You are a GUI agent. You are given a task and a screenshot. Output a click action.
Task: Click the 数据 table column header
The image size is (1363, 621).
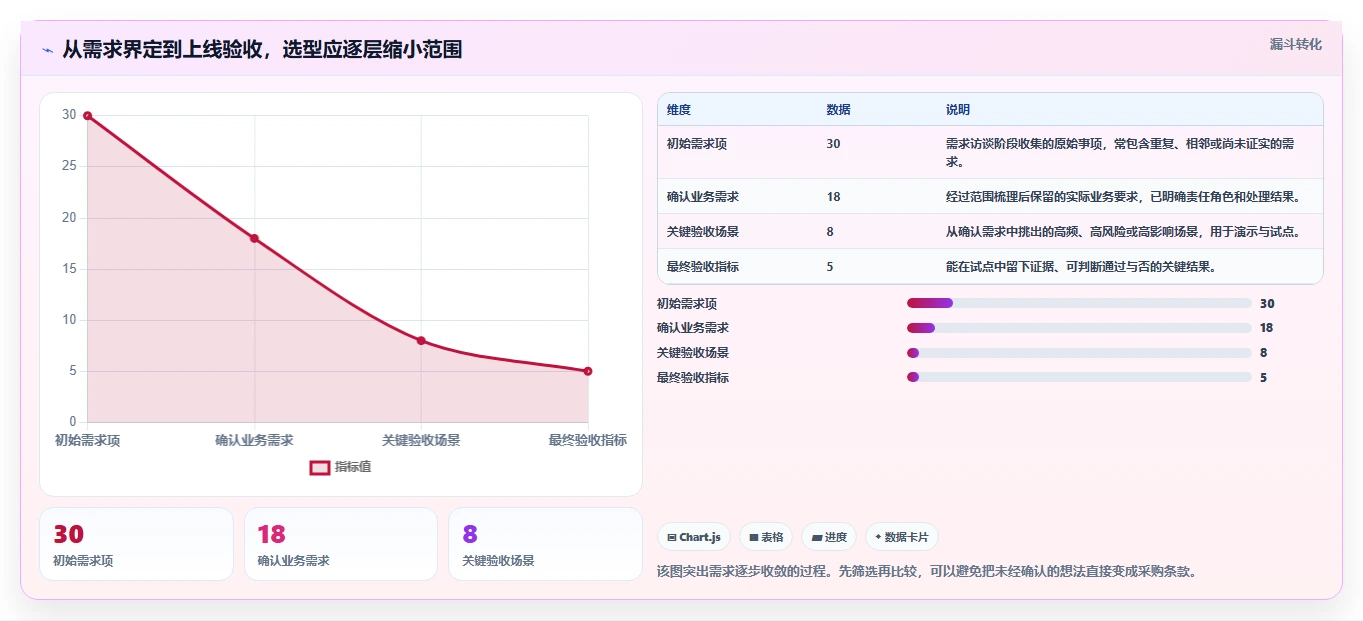[x=839, y=110]
